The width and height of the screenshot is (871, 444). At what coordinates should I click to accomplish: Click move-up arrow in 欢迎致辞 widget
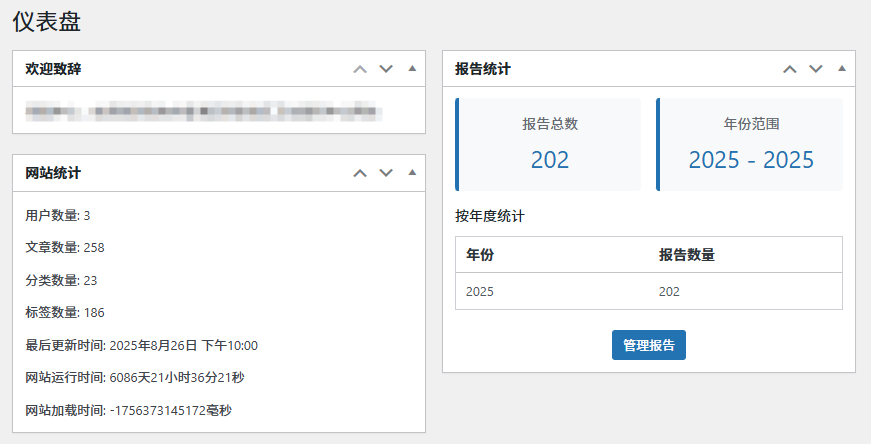[360, 69]
